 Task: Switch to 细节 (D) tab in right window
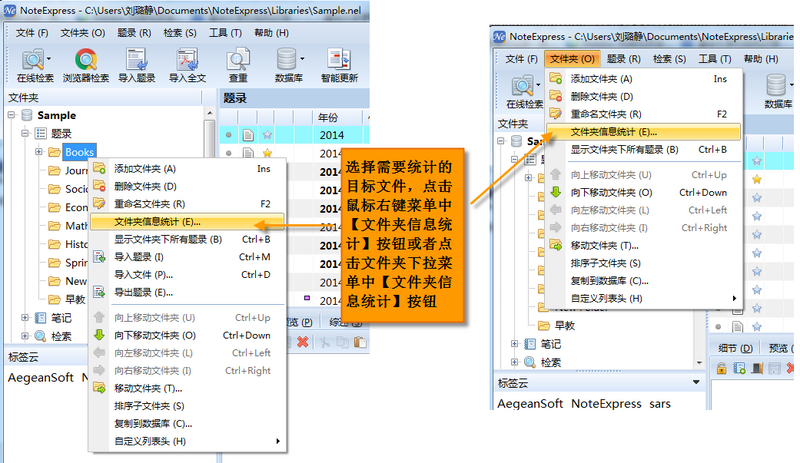tap(735, 349)
